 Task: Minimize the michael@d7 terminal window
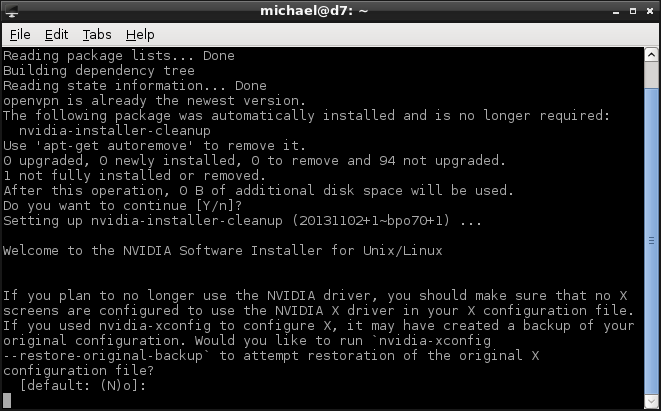tap(616, 12)
